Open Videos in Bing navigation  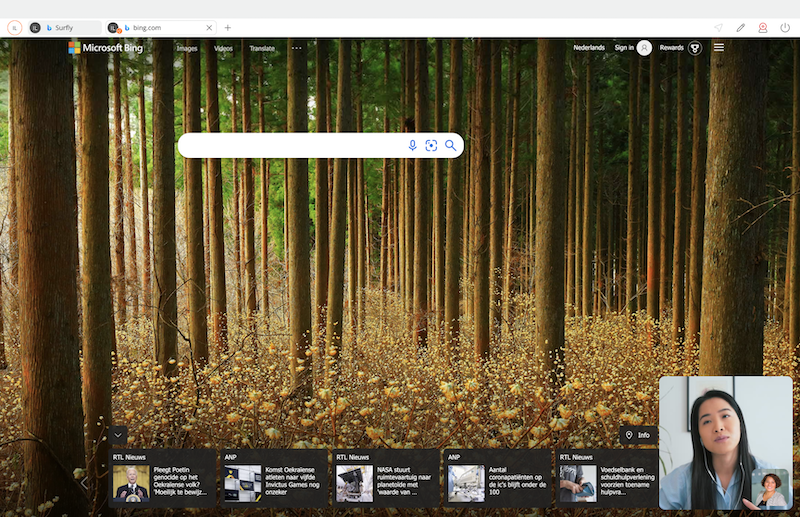click(223, 48)
